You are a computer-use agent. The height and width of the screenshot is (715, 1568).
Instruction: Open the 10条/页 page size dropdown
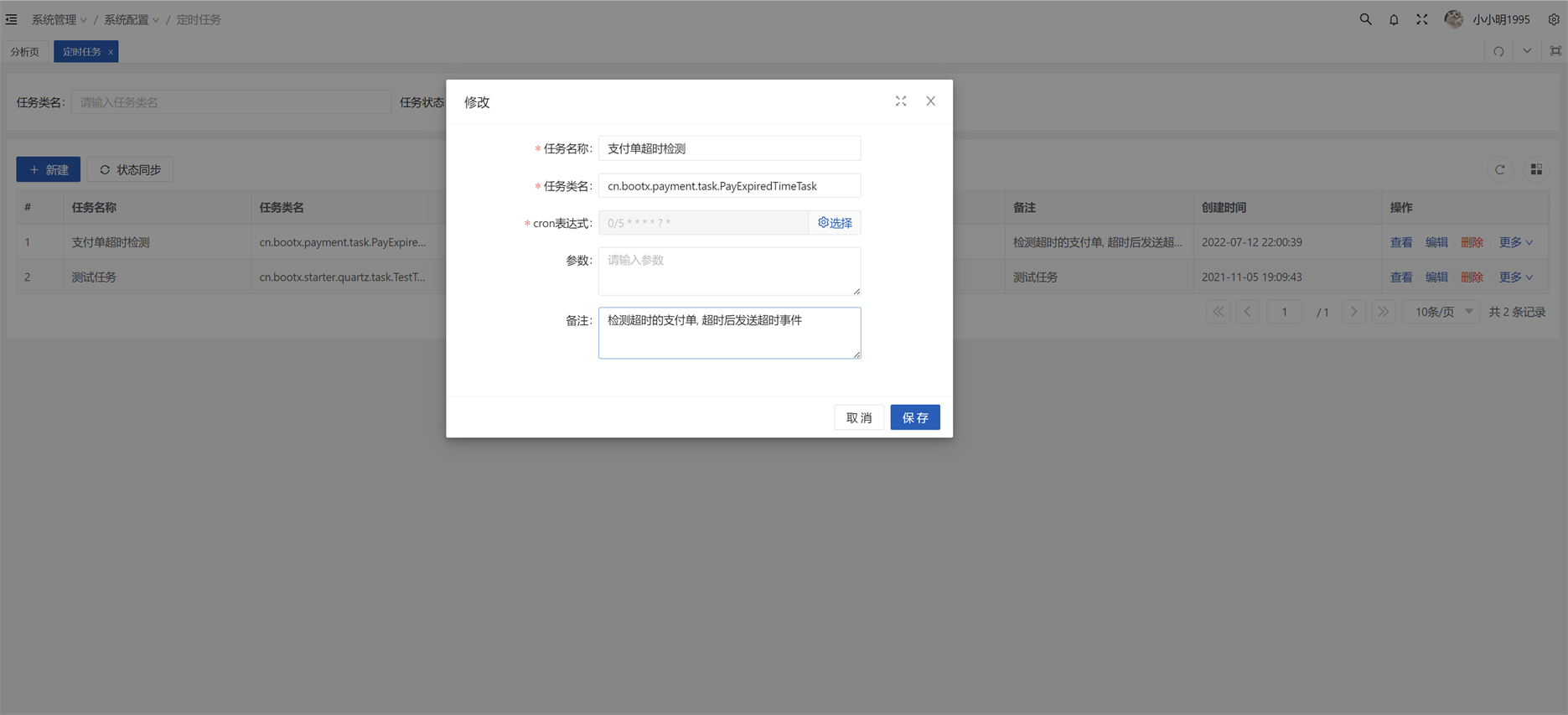(x=1442, y=312)
